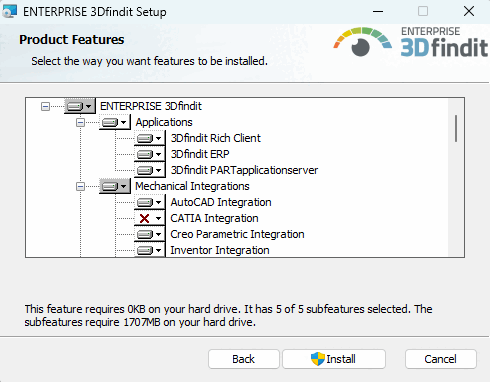This screenshot has width=490, height=382.
Task: Minimize the ENTERPRISE 3Dfindit Setup window
Action: (378, 12)
